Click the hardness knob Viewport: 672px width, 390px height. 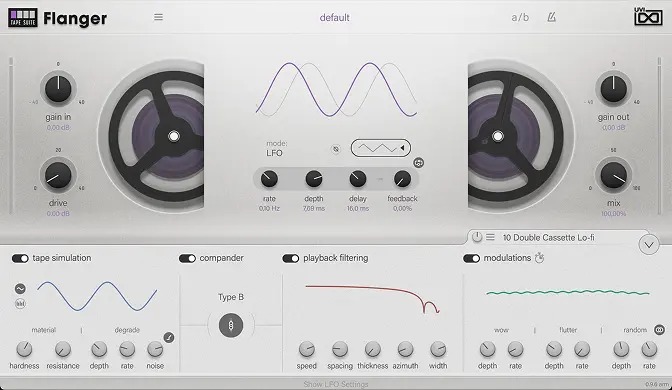click(24, 349)
